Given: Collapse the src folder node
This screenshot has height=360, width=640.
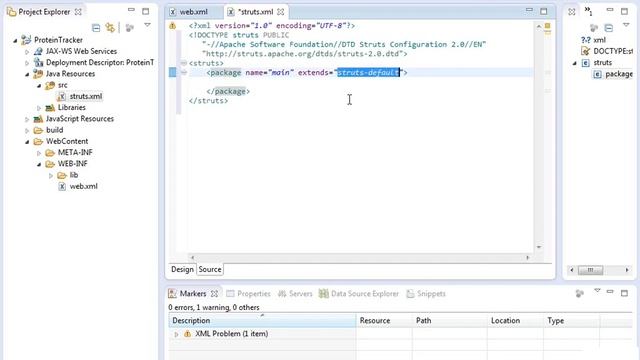Looking at the screenshot, I should tap(39, 85).
